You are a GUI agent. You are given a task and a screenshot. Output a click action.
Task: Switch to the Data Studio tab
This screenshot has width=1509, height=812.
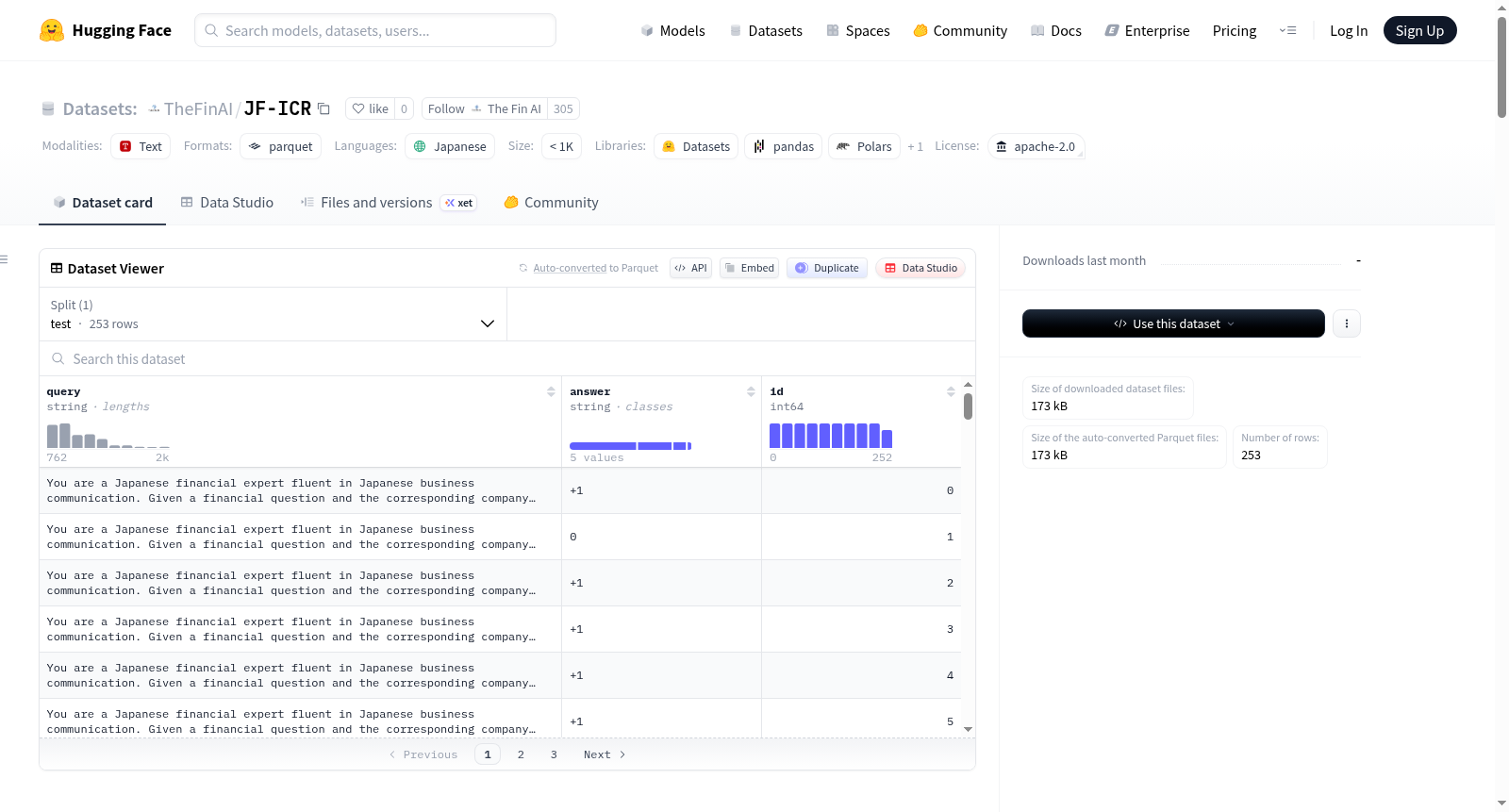click(x=227, y=203)
